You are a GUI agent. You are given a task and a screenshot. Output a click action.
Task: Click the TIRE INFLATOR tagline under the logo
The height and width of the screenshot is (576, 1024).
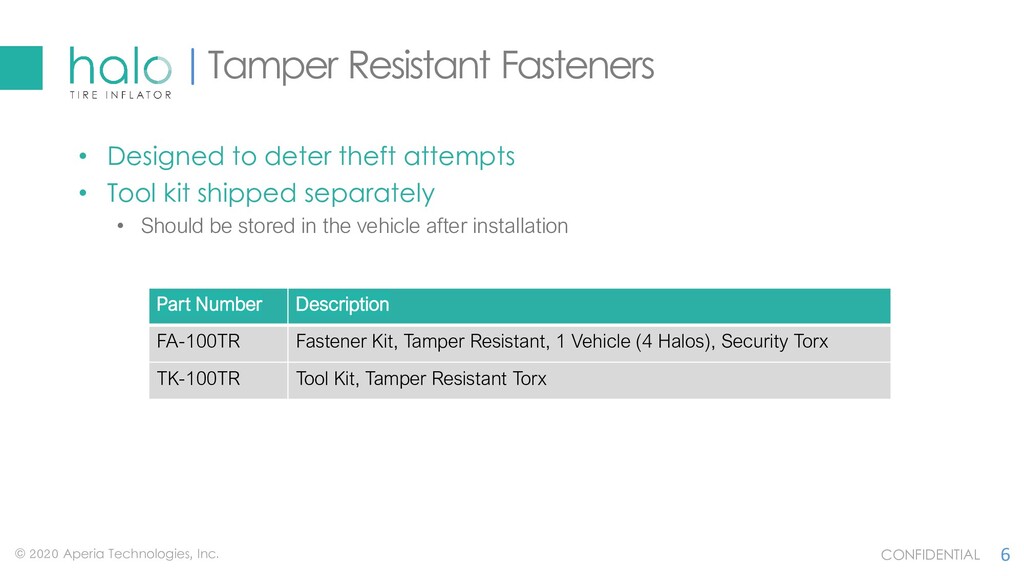[x=121, y=95]
